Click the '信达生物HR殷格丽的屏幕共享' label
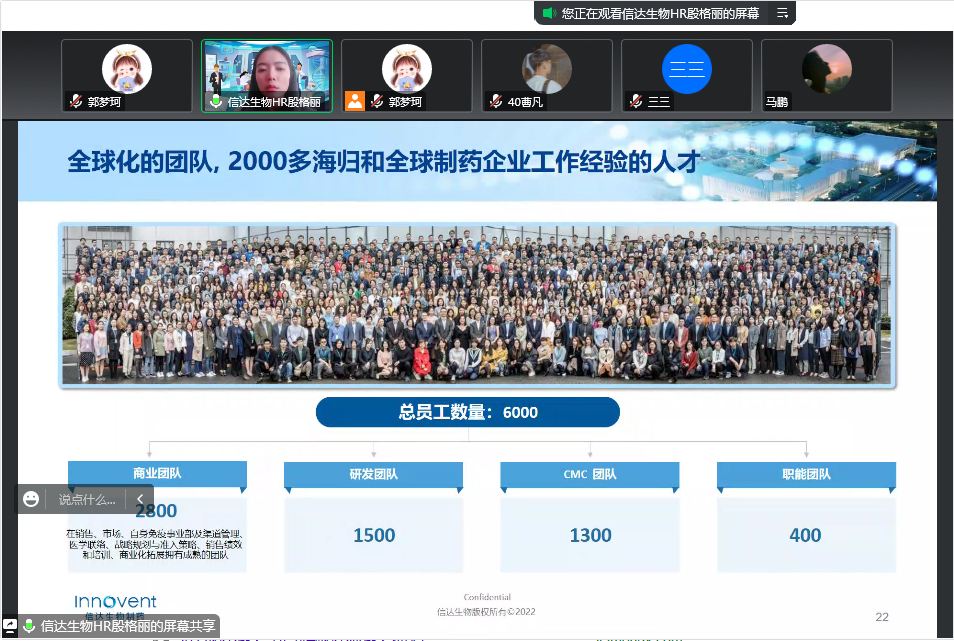 pyautogui.click(x=128, y=626)
